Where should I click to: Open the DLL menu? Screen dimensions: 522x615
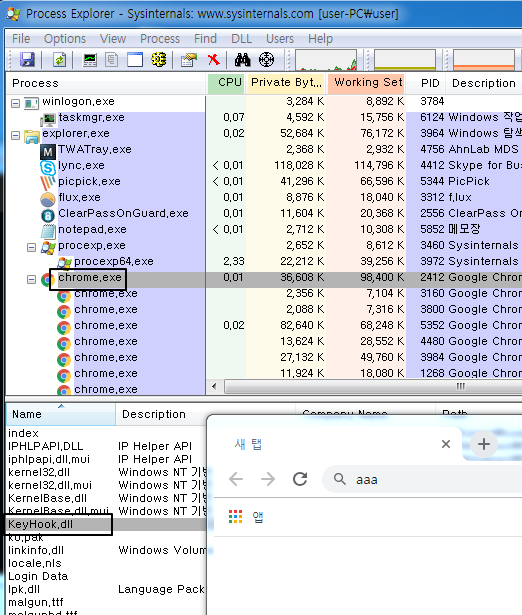point(241,38)
